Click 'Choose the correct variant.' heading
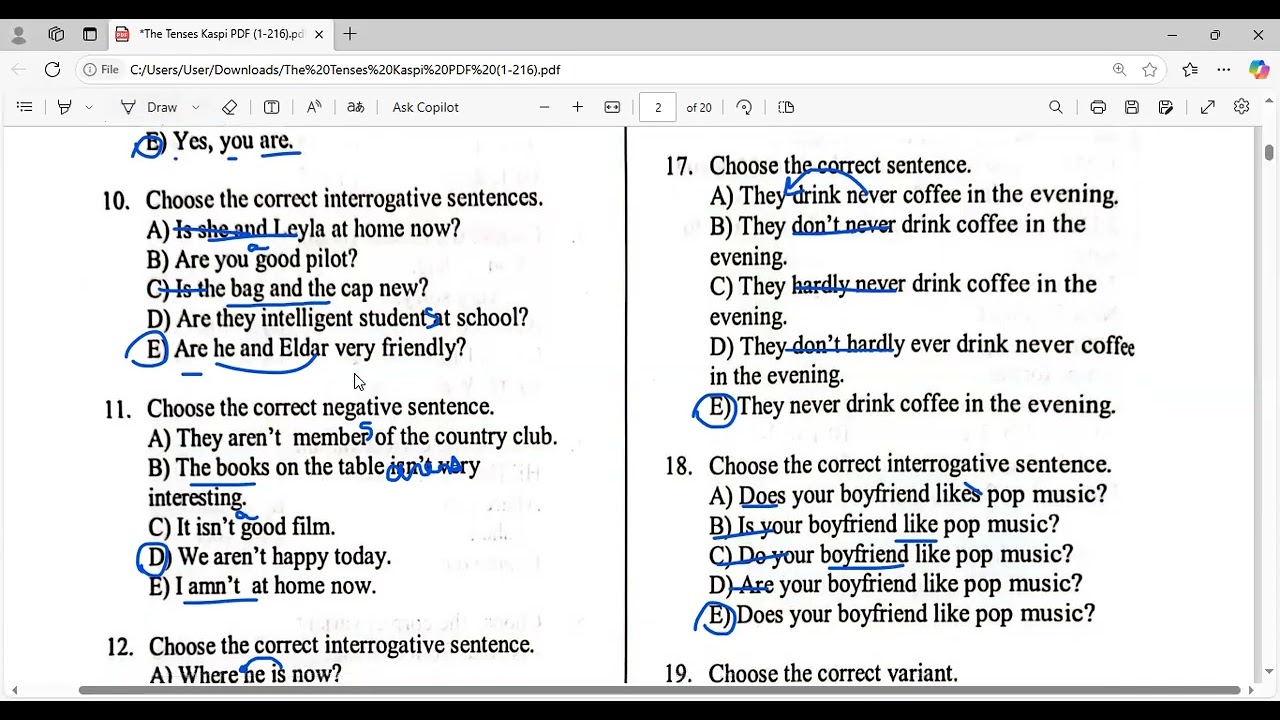The width and height of the screenshot is (1280, 720). [833, 674]
